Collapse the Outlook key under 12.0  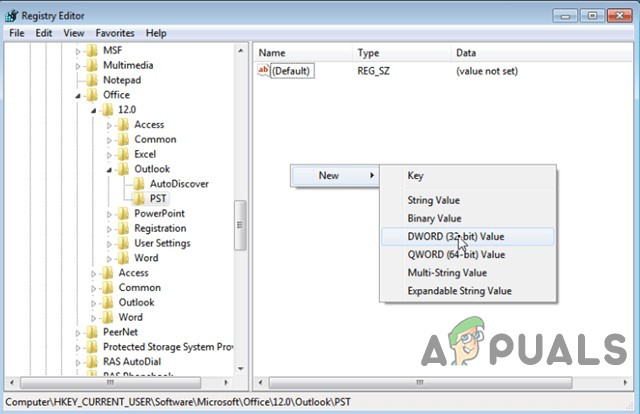click(109, 170)
